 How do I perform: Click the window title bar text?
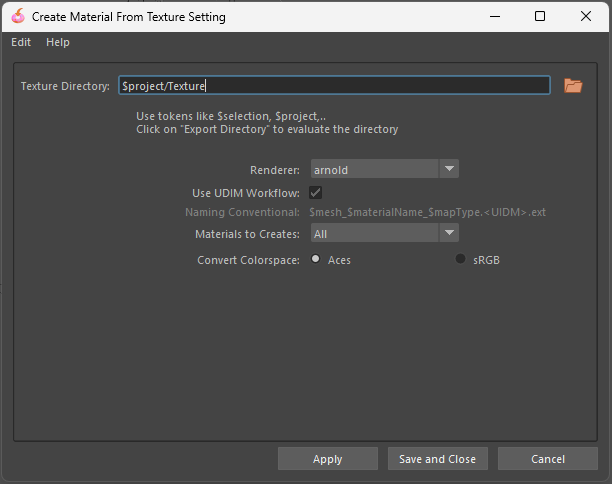pyautogui.click(x=129, y=17)
